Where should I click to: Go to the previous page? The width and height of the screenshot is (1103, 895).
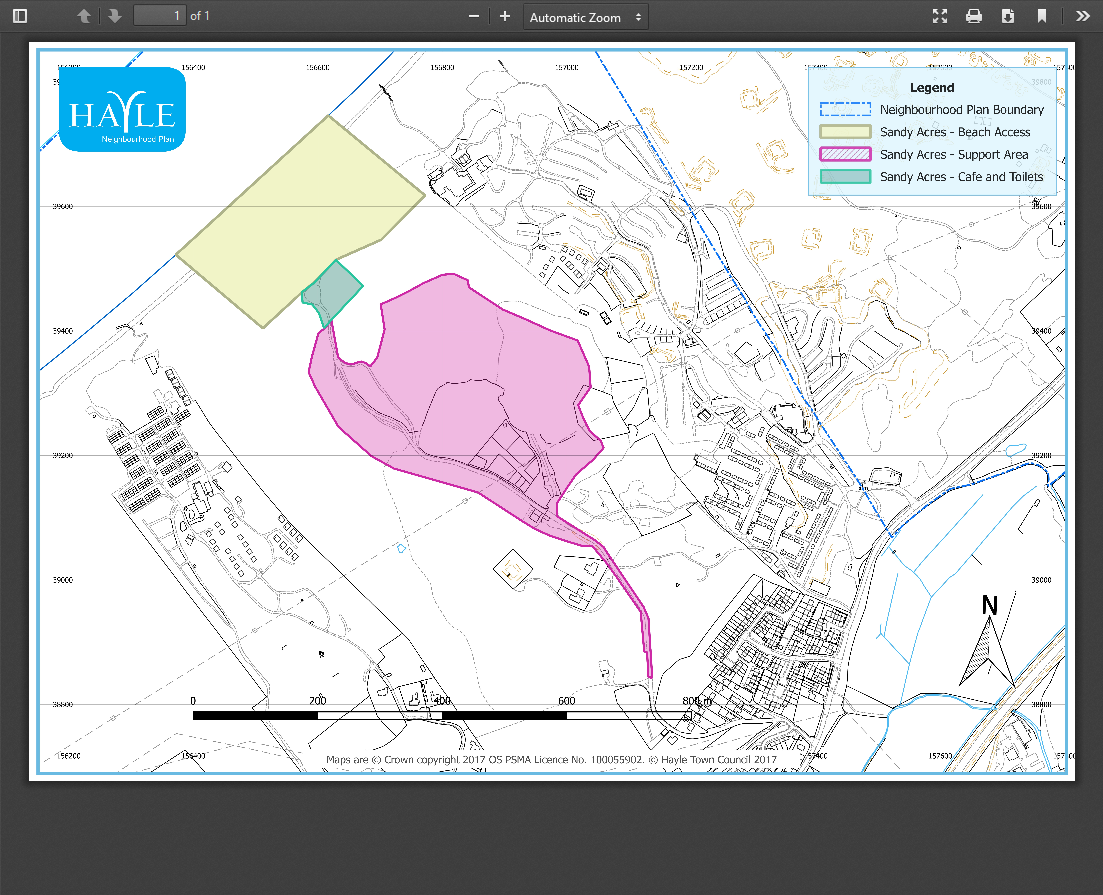point(84,16)
